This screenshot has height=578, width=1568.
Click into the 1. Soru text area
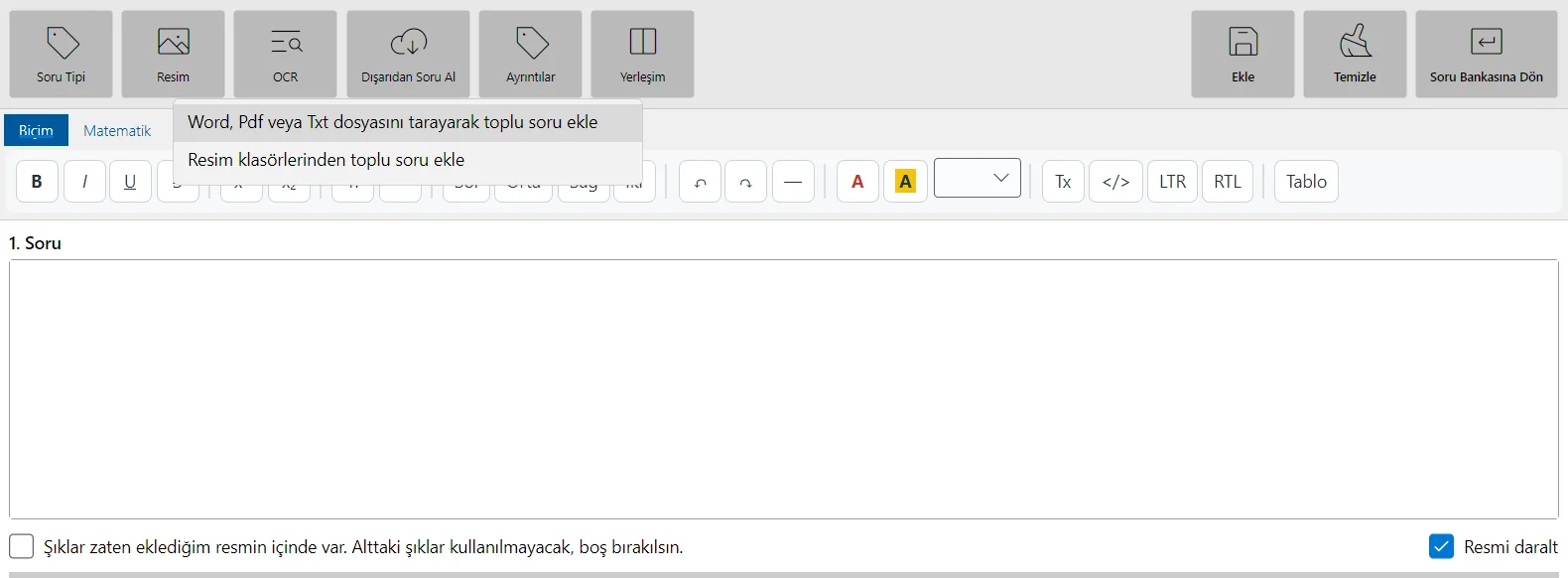[x=784, y=389]
